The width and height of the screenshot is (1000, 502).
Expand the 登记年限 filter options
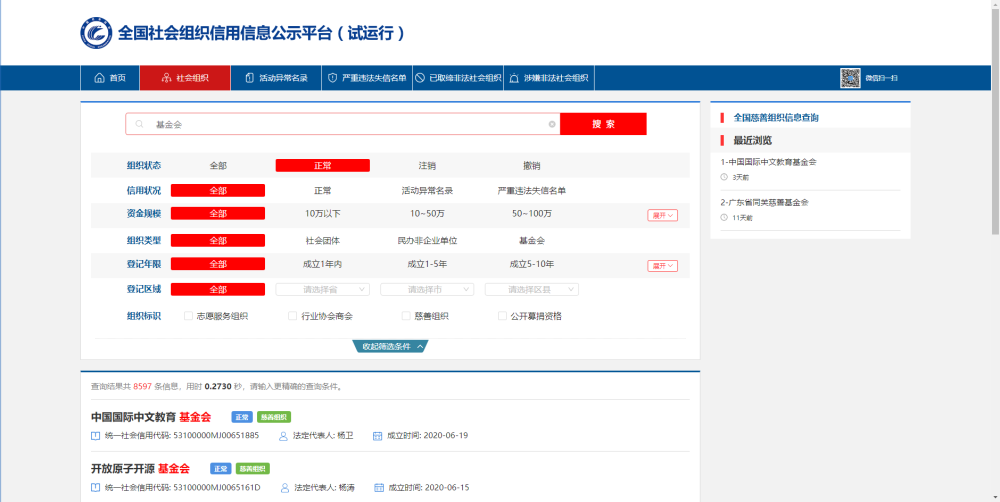click(663, 266)
